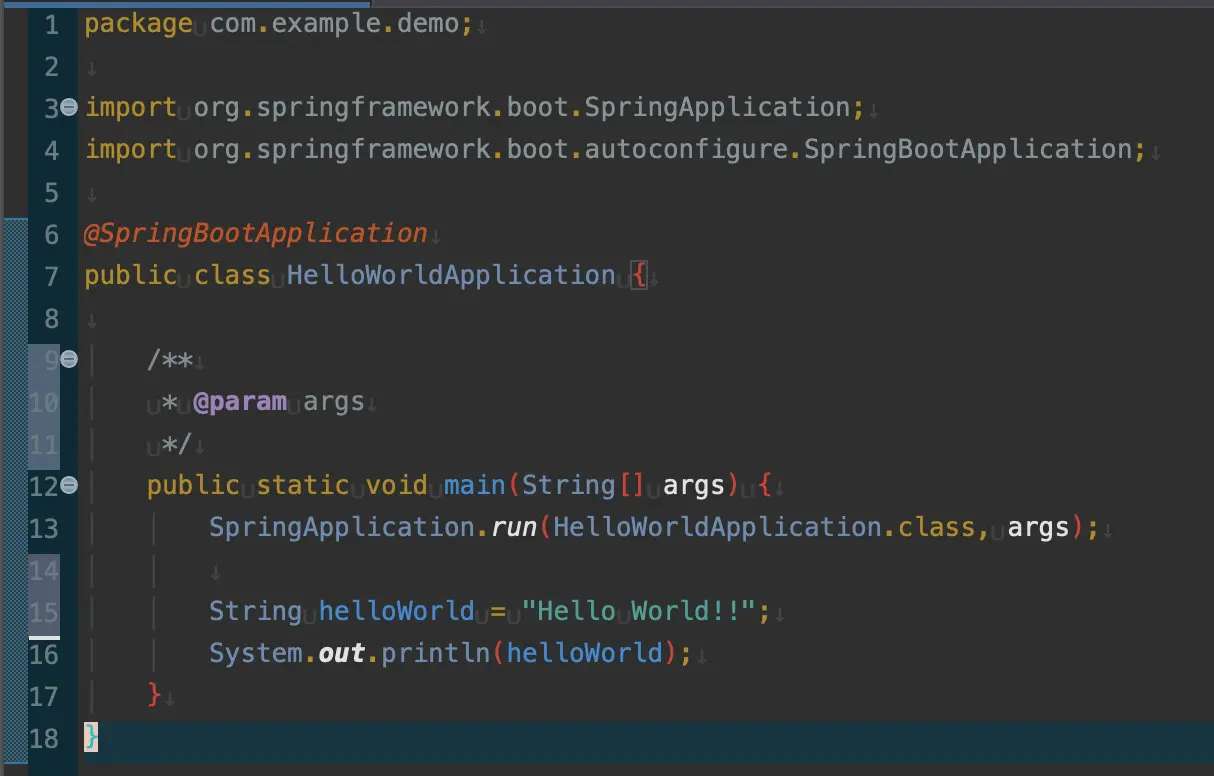This screenshot has width=1214, height=776.
Task: Click 'HelloWorldApplication.class' argument on line 13
Action: (x=763, y=527)
